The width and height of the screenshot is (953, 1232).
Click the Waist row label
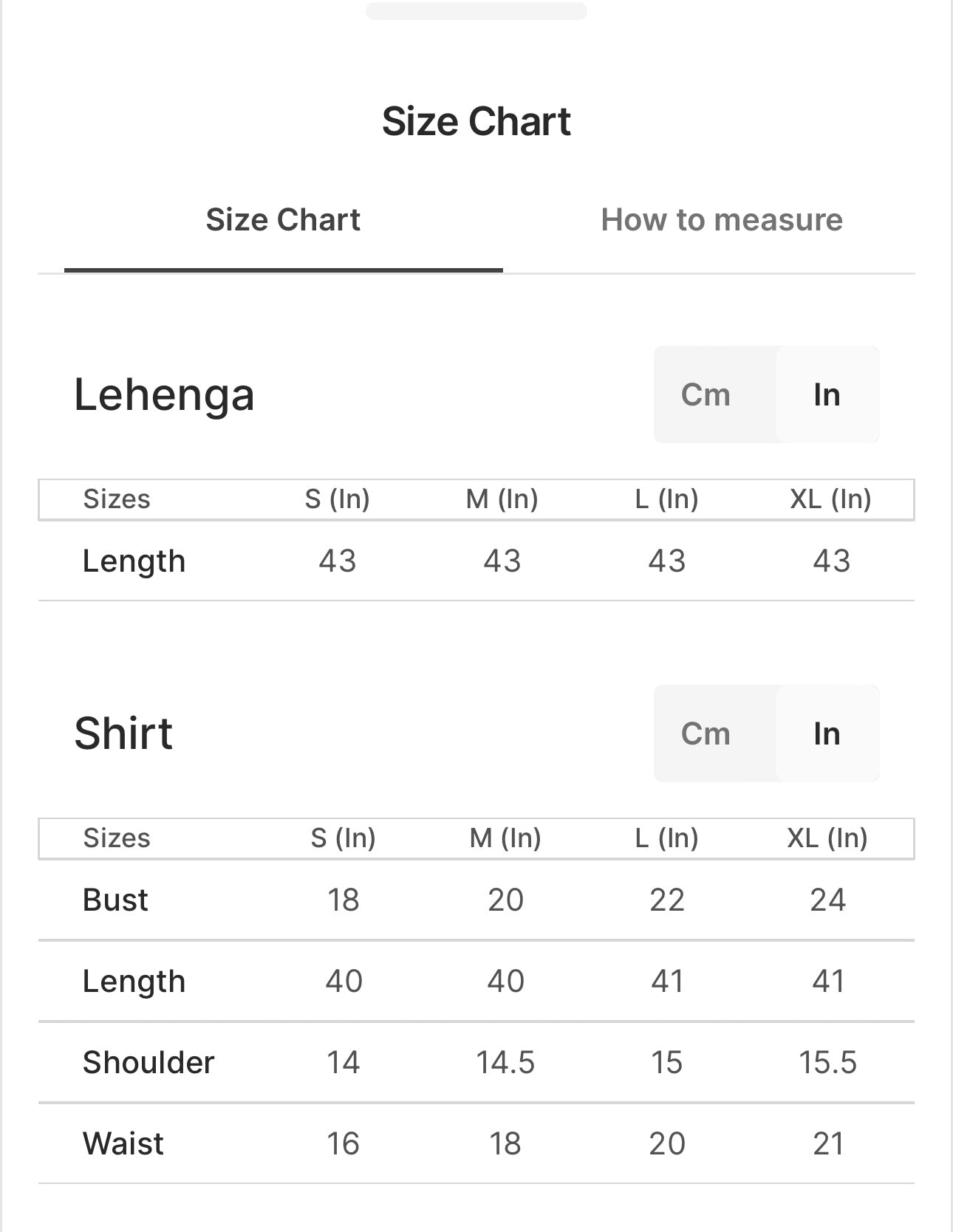point(123,1144)
